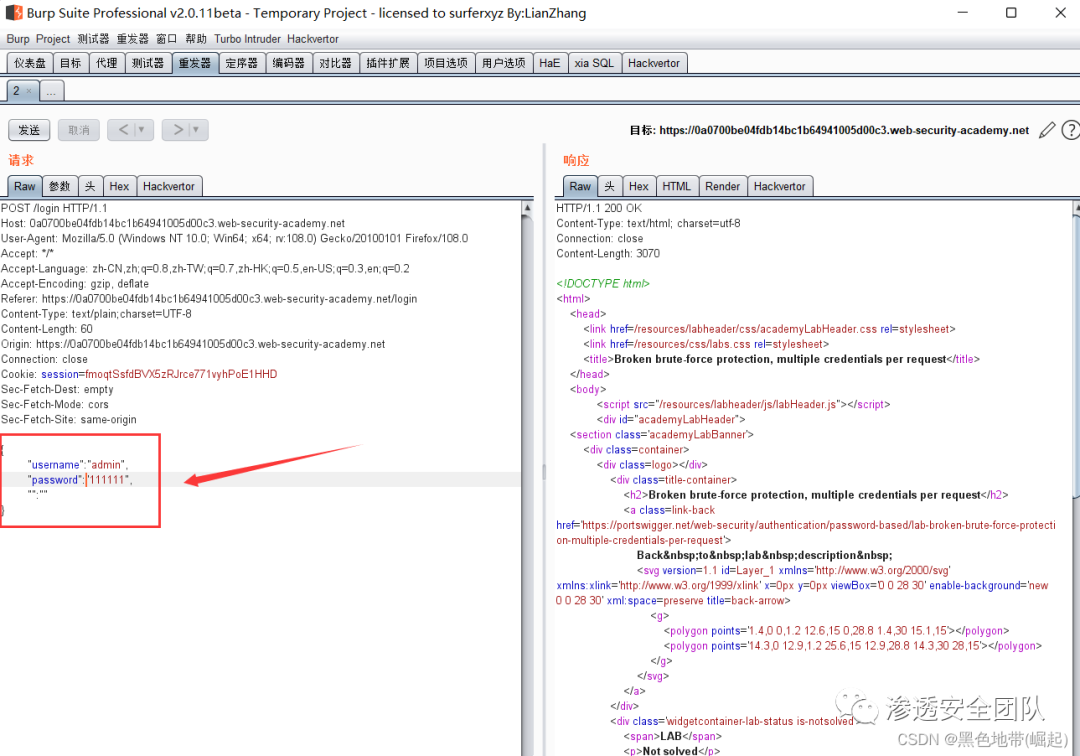Screen dimensions: 1080x756
Task: Click the Not solved text in response
Action: click(x=670, y=751)
